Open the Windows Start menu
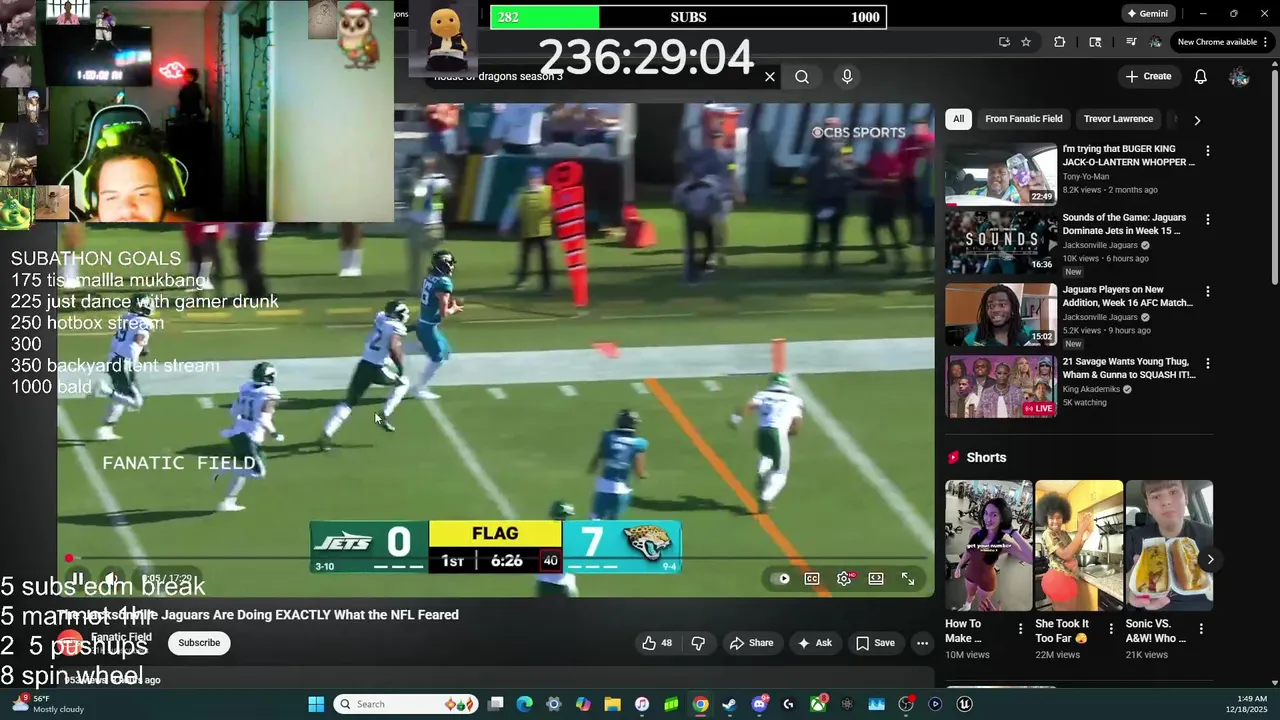The image size is (1280, 720). [316, 704]
